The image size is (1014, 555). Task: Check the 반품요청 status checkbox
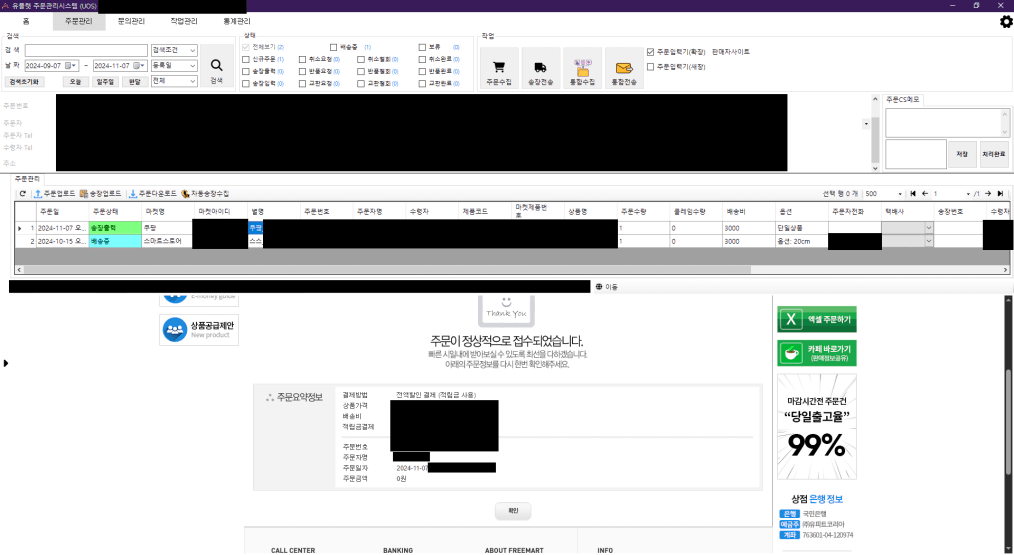pyautogui.click(x=303, y=72)
